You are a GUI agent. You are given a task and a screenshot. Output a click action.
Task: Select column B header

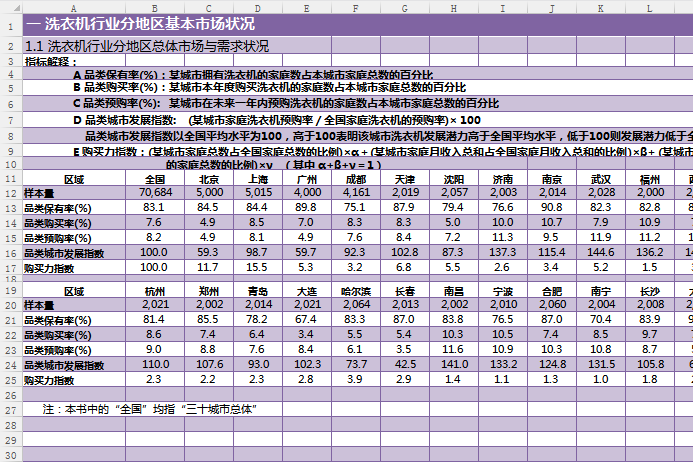(x=154, y=8)
